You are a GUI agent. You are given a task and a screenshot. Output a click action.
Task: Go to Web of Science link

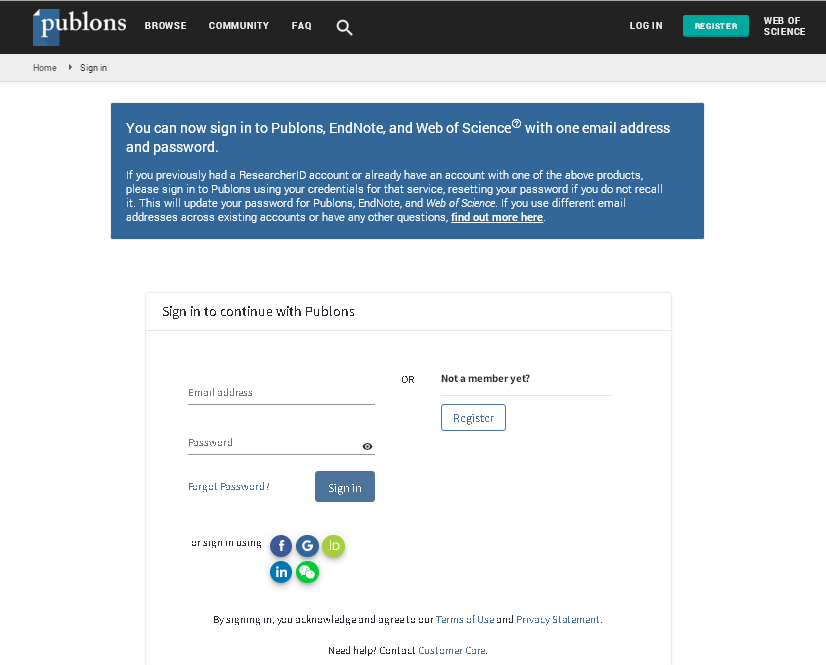pyautogui.click(x=784, y=26)
